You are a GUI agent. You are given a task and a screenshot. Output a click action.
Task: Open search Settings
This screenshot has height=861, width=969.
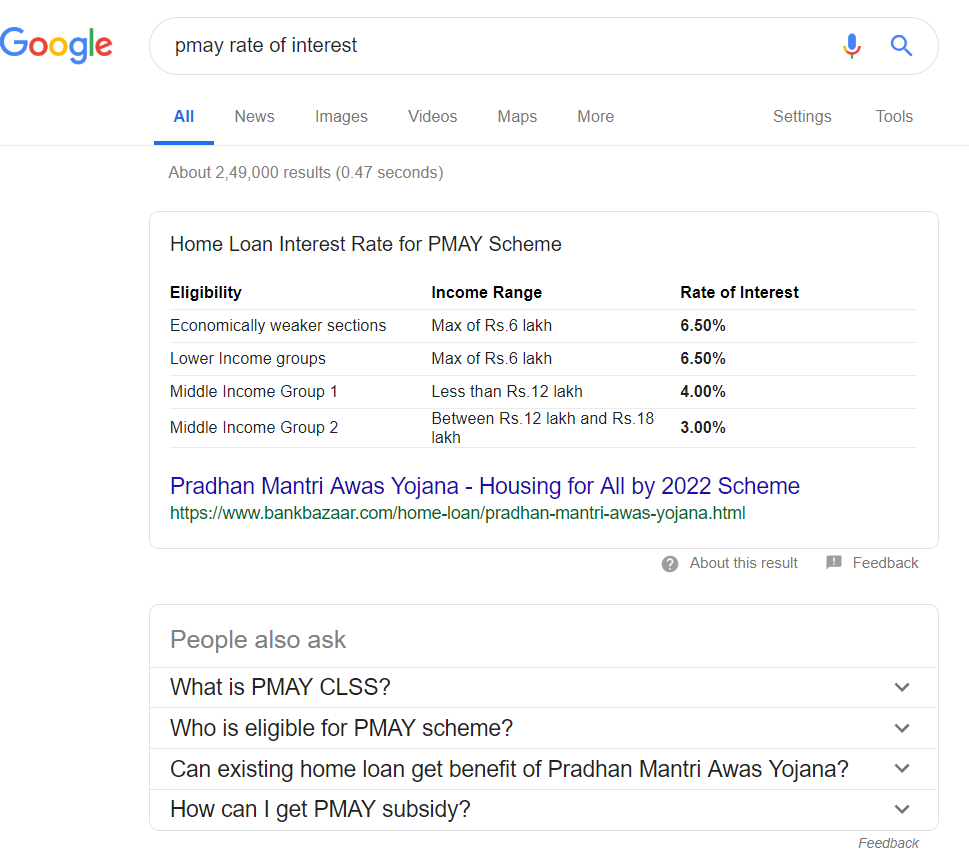click(802, 116)
